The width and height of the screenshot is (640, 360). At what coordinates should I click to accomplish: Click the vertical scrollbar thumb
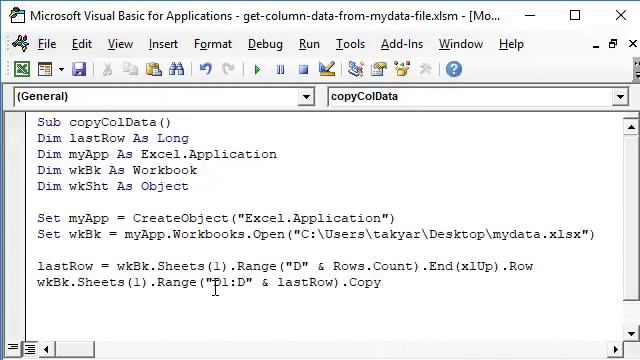tap(631, 218)
